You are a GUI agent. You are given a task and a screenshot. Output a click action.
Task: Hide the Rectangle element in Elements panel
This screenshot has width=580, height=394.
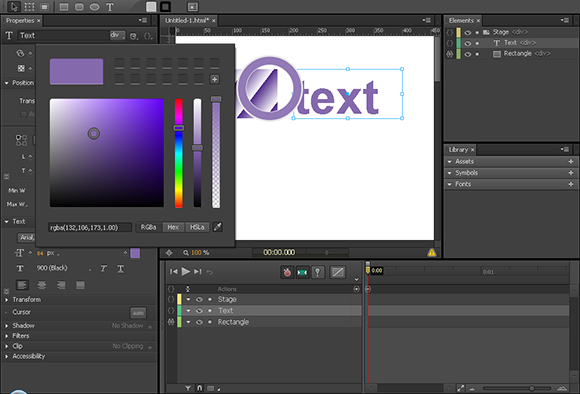point(468,54)
